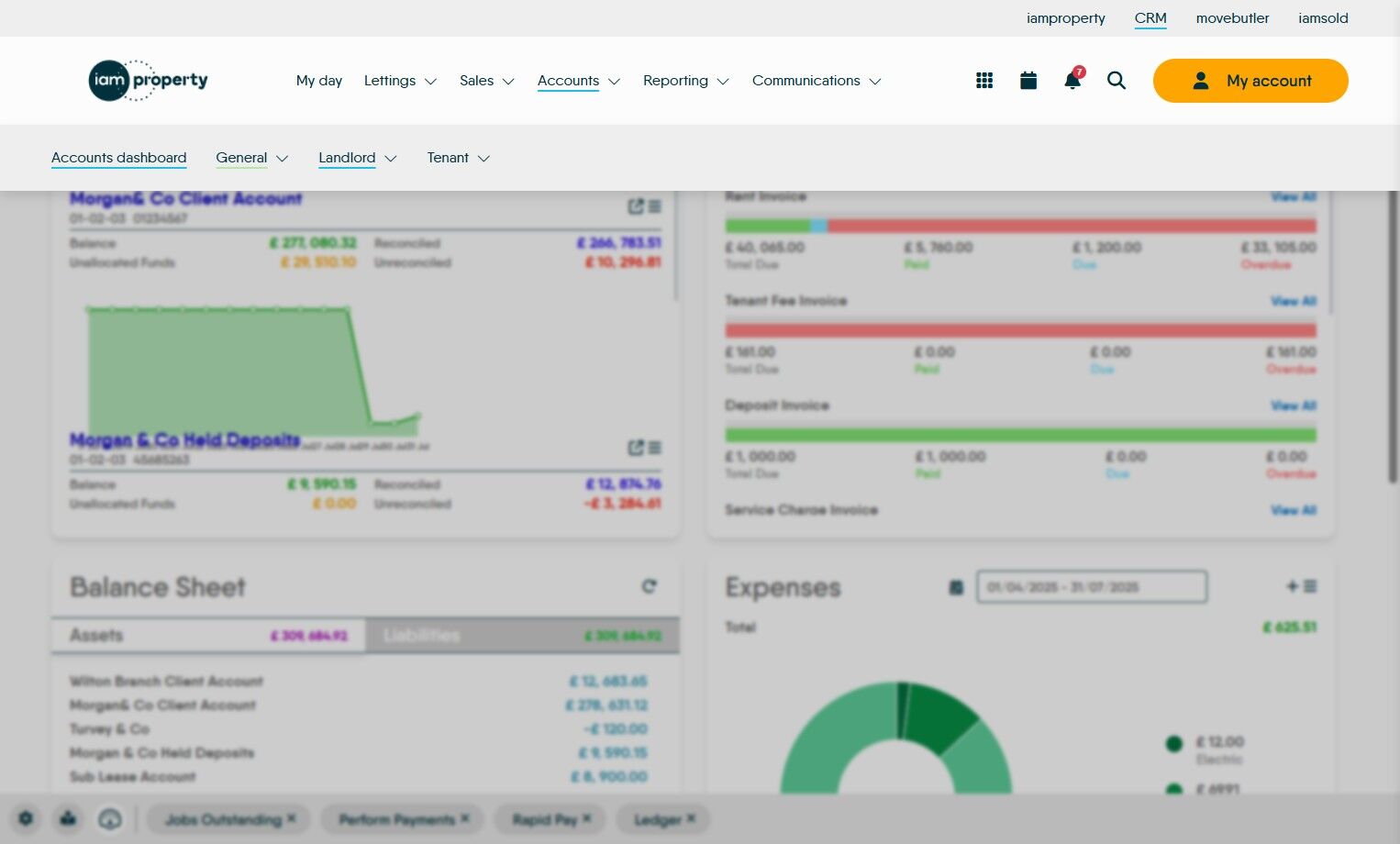Switch to the Liabilities tab

pos(522,635)
